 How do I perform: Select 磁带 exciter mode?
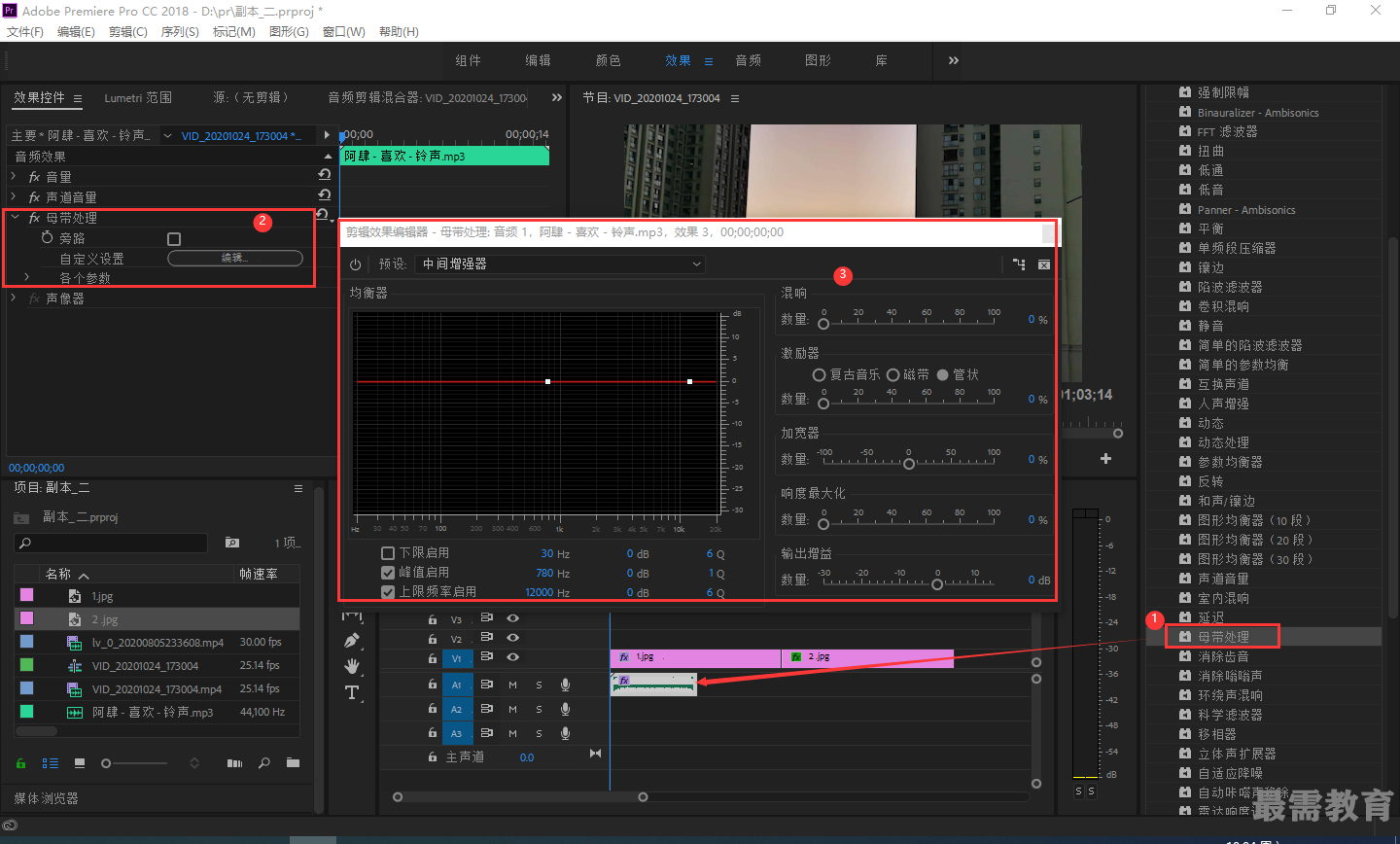pyautogui.click(x=892, y=374)
